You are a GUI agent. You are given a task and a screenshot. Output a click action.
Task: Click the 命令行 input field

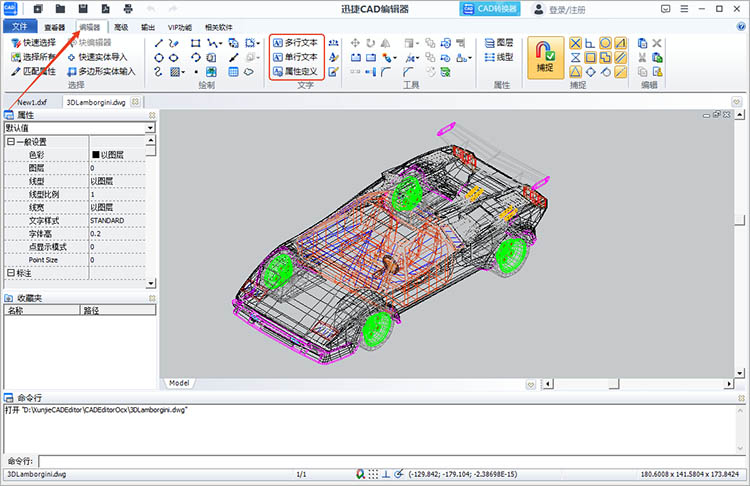coord(391,461)
